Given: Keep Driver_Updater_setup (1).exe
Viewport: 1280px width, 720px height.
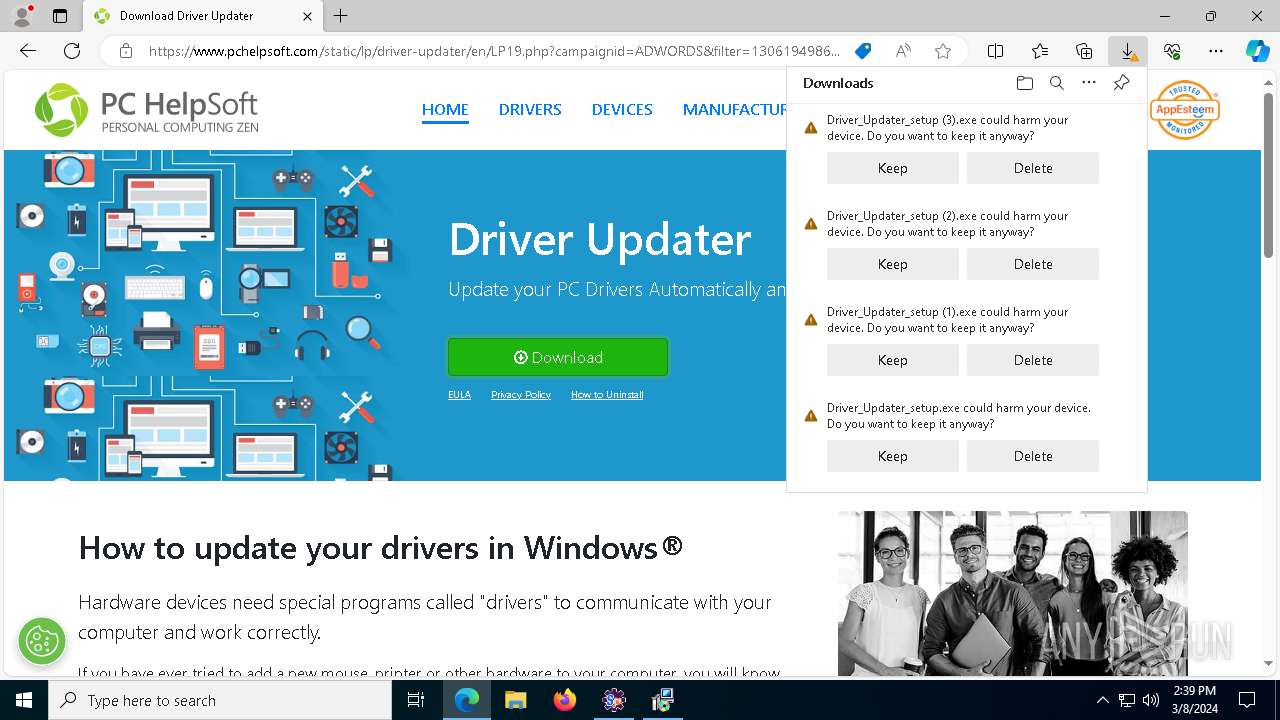Looking at the screenshot, I should [x=893, y=360].
